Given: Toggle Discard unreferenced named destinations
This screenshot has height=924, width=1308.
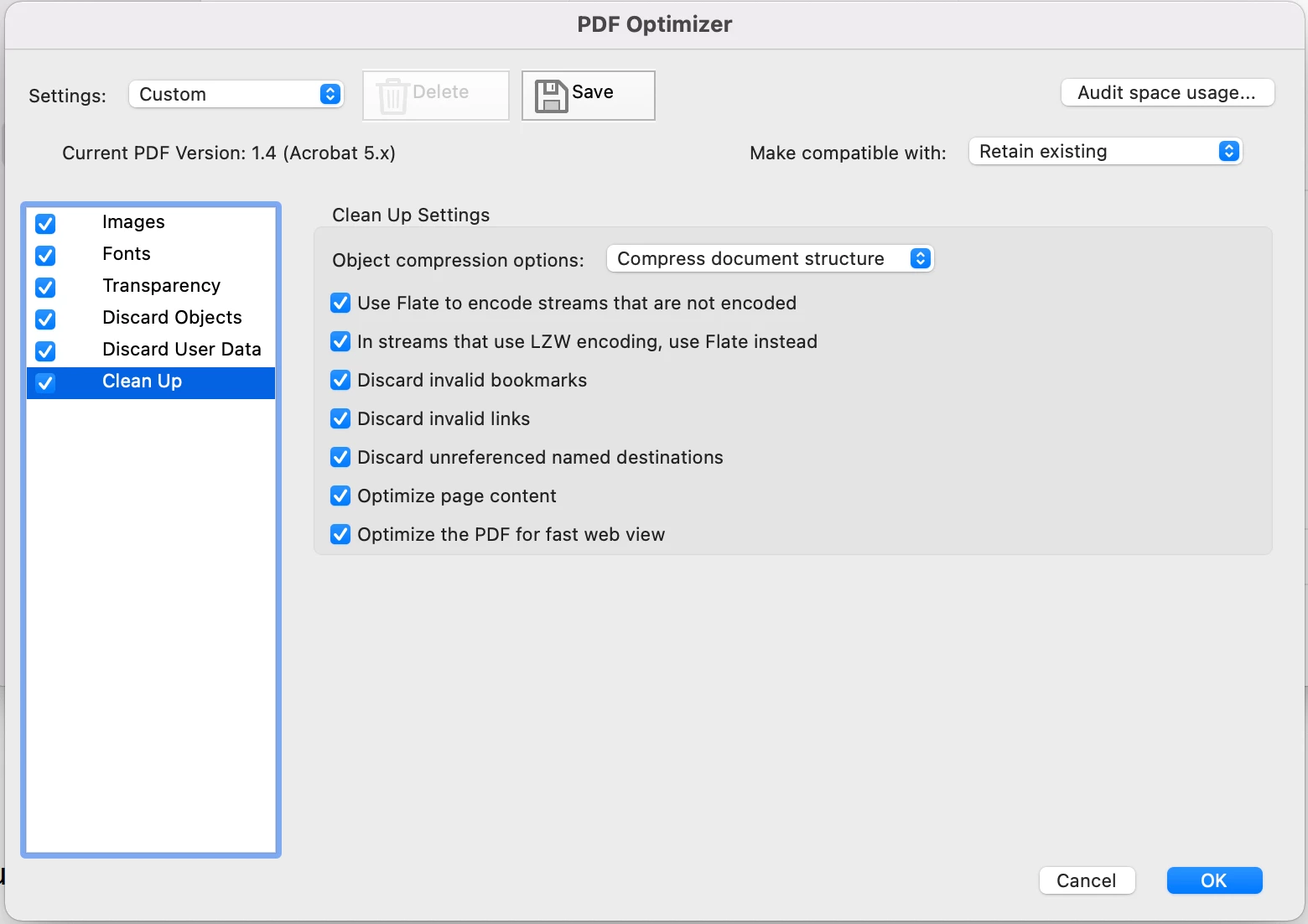Looking at the screenshot, I should [x=340, y=457].
